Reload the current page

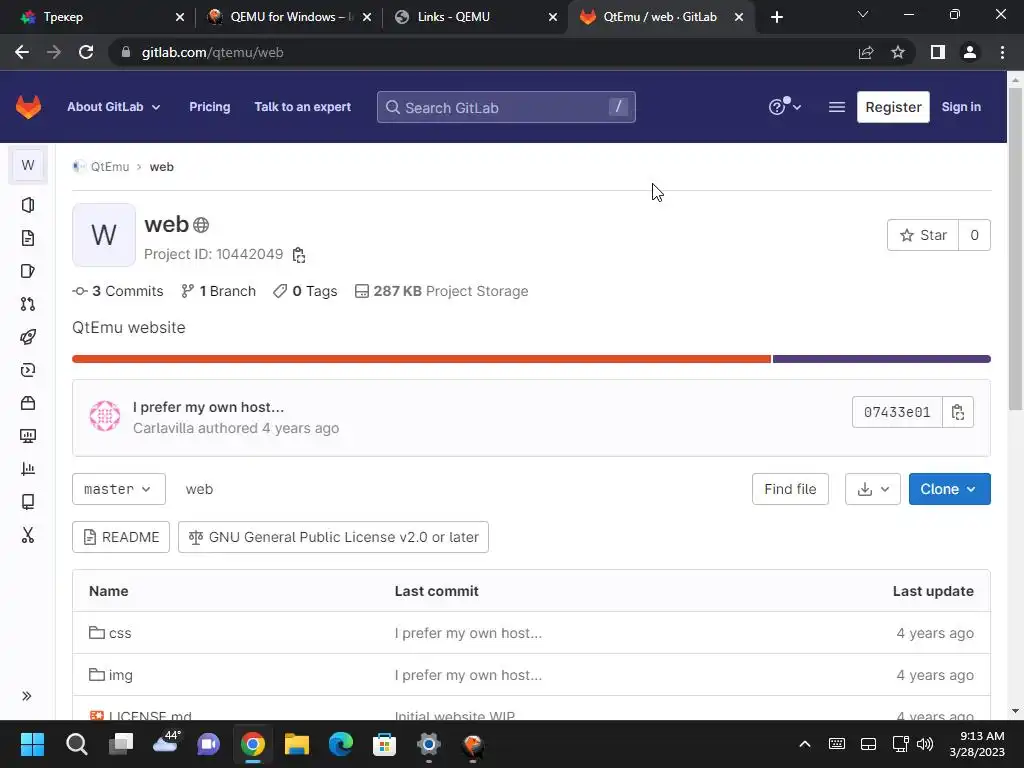click(x=86, y=52)
